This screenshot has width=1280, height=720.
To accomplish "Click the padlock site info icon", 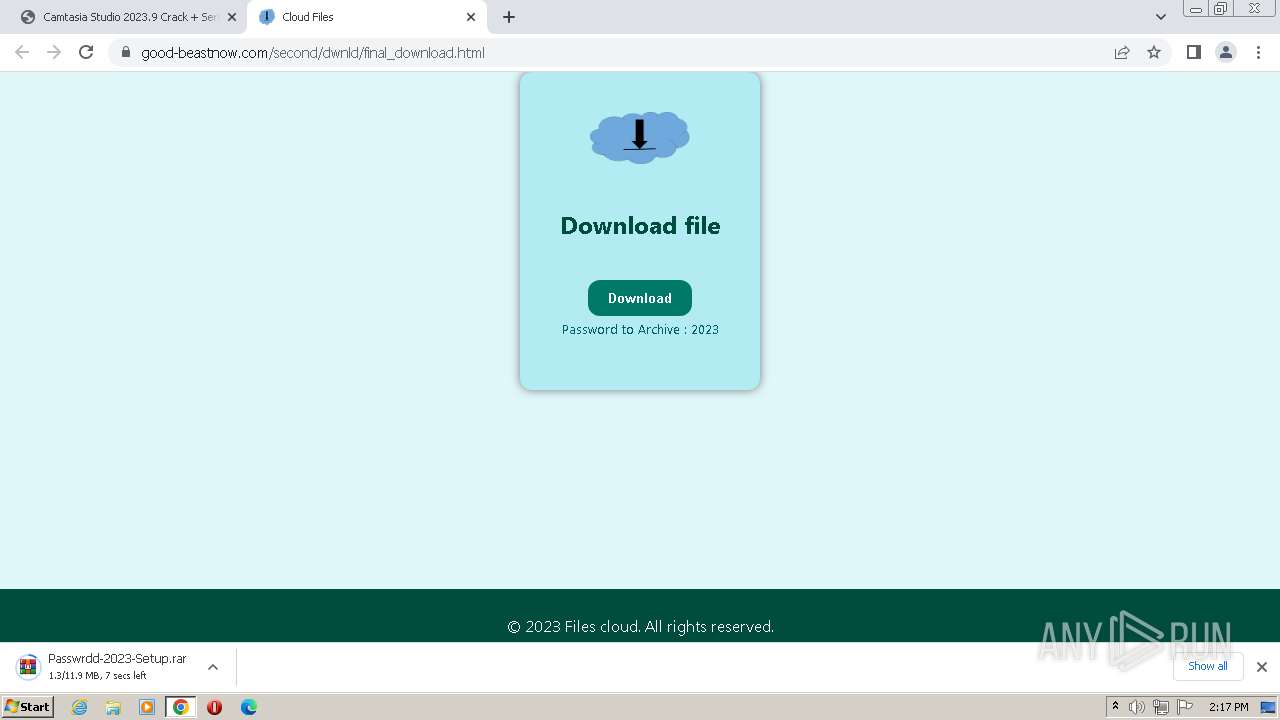I will click(x=125, y=52).
